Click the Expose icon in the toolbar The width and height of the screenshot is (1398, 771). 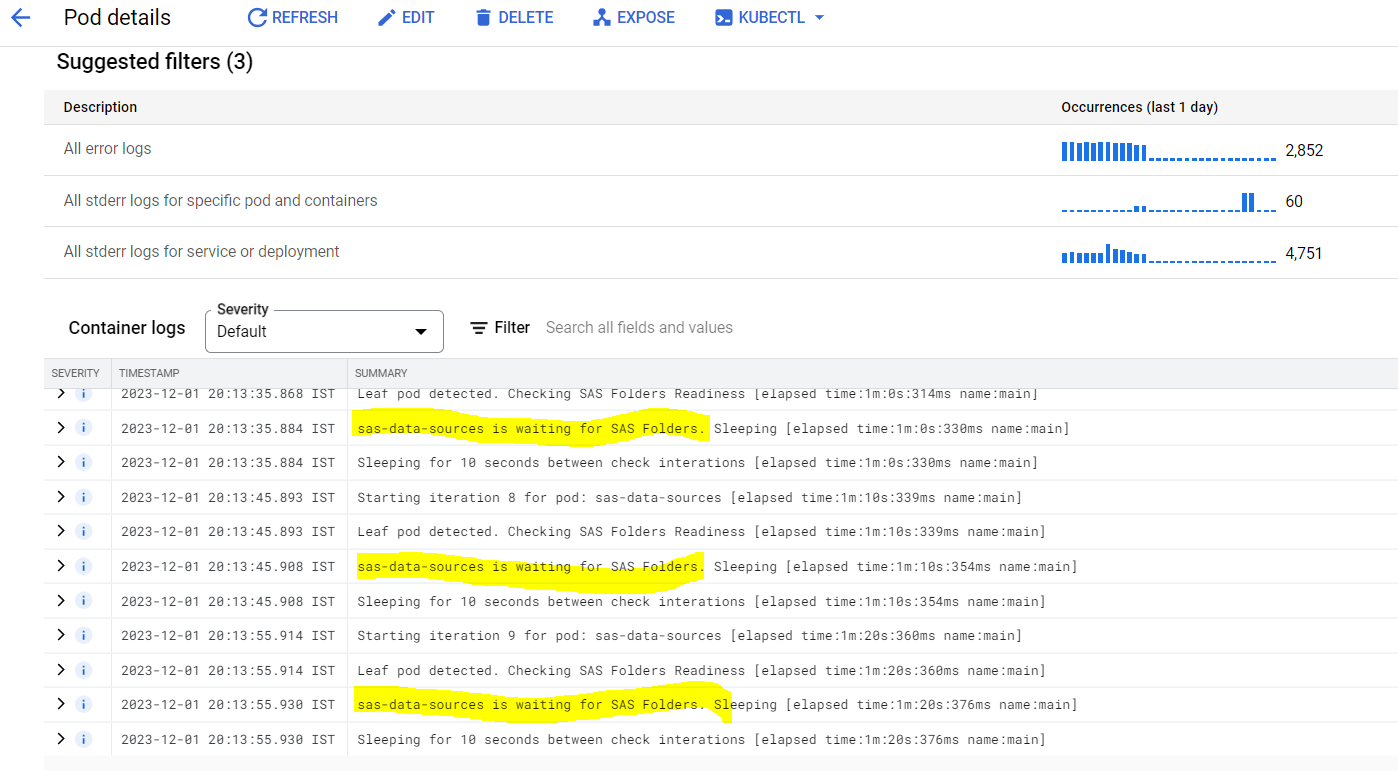(x=601, y=17)
